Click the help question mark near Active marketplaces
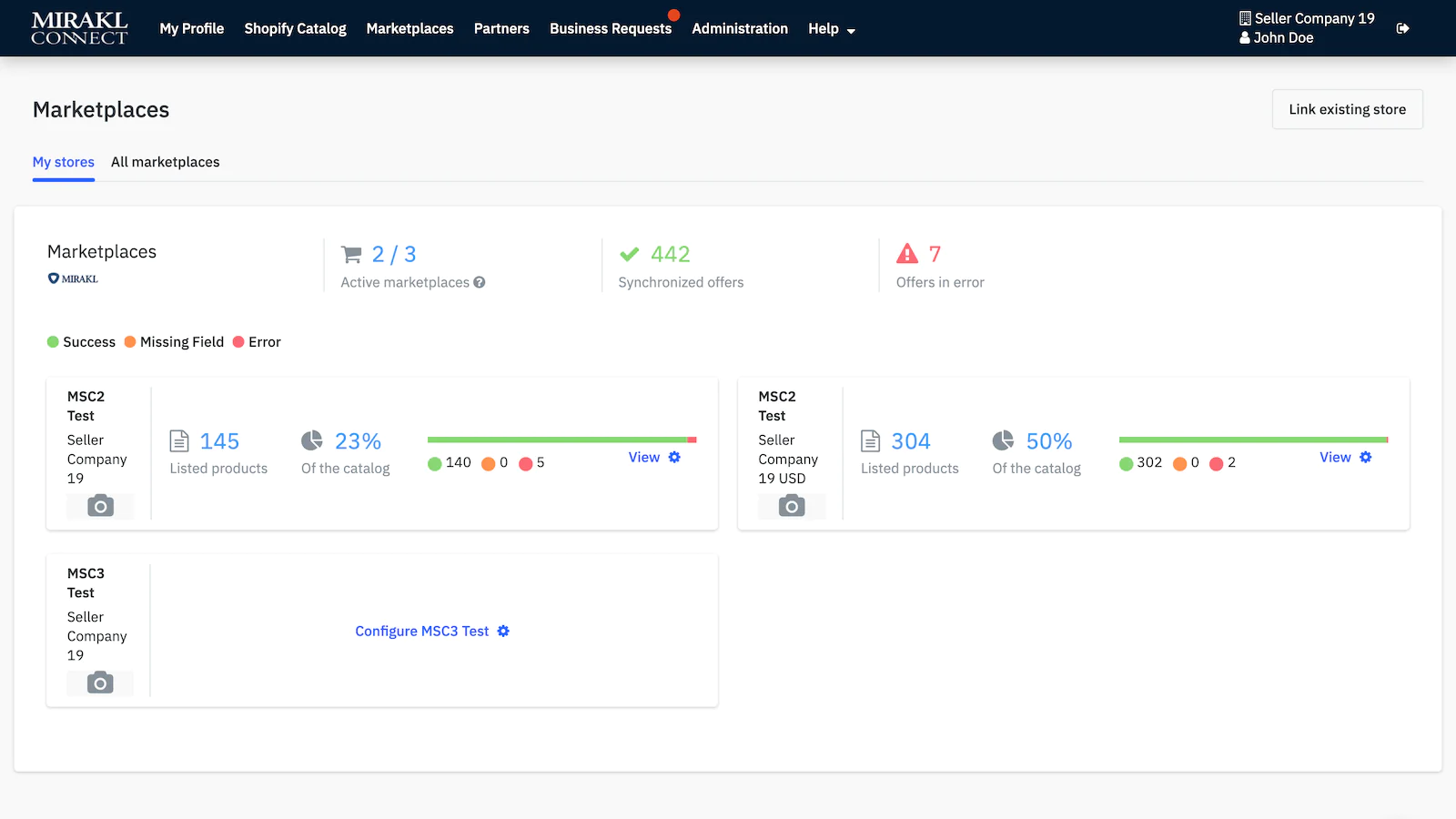The image size is (1456, 819). (x=480, y=282)
